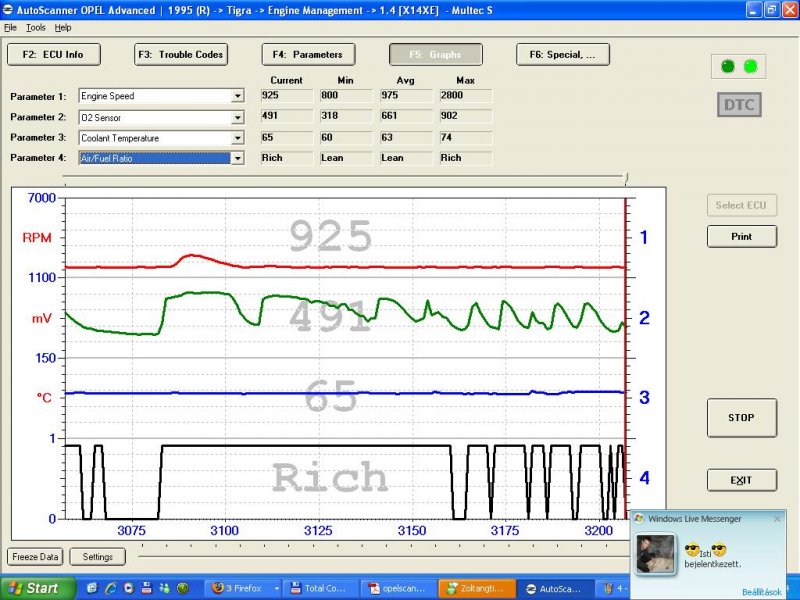Click the Print button
Screen dimensions: 800x600
[742, 237]
